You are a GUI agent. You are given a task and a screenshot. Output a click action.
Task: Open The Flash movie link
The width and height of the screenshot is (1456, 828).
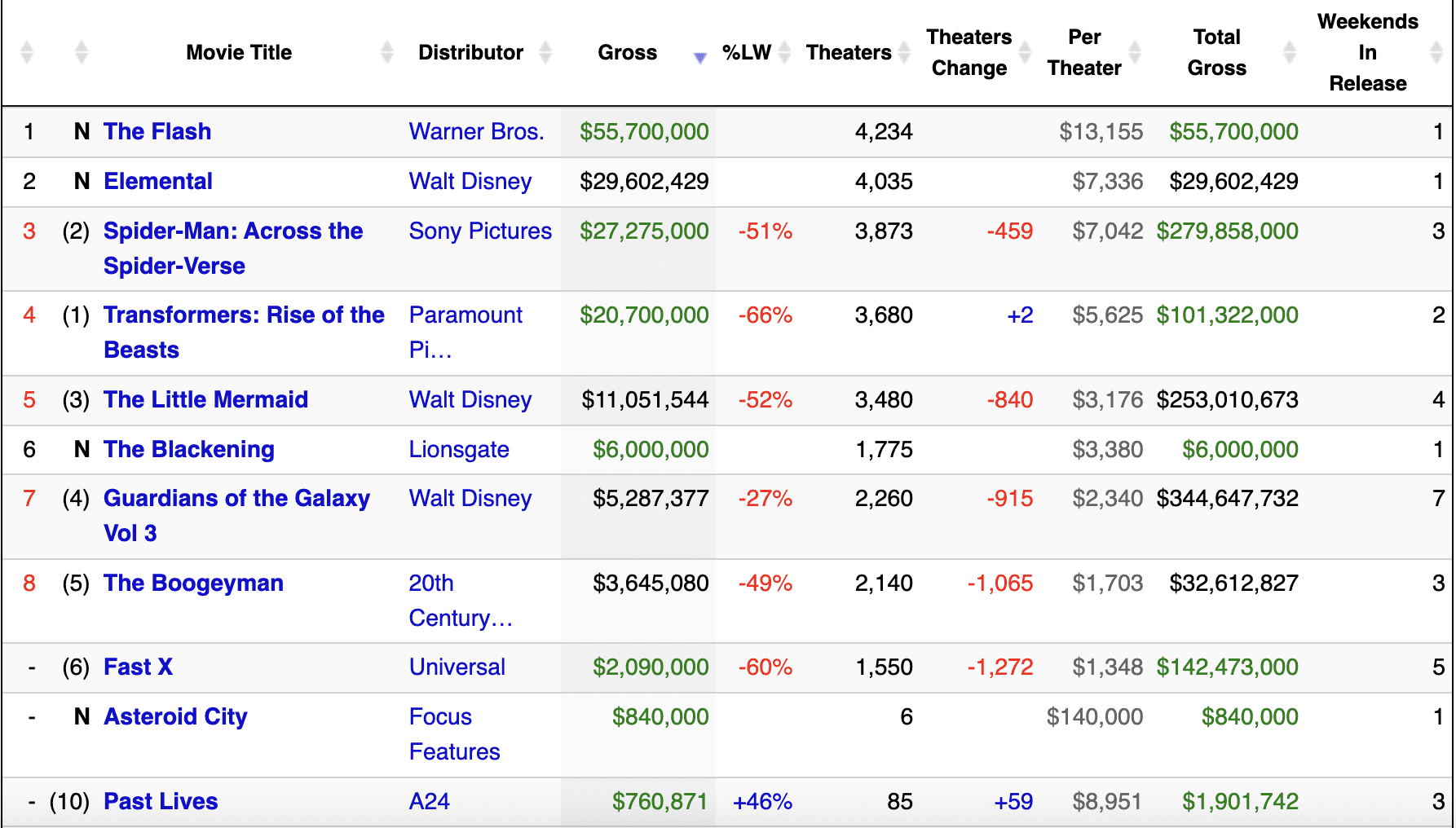[x=157, y=131]
